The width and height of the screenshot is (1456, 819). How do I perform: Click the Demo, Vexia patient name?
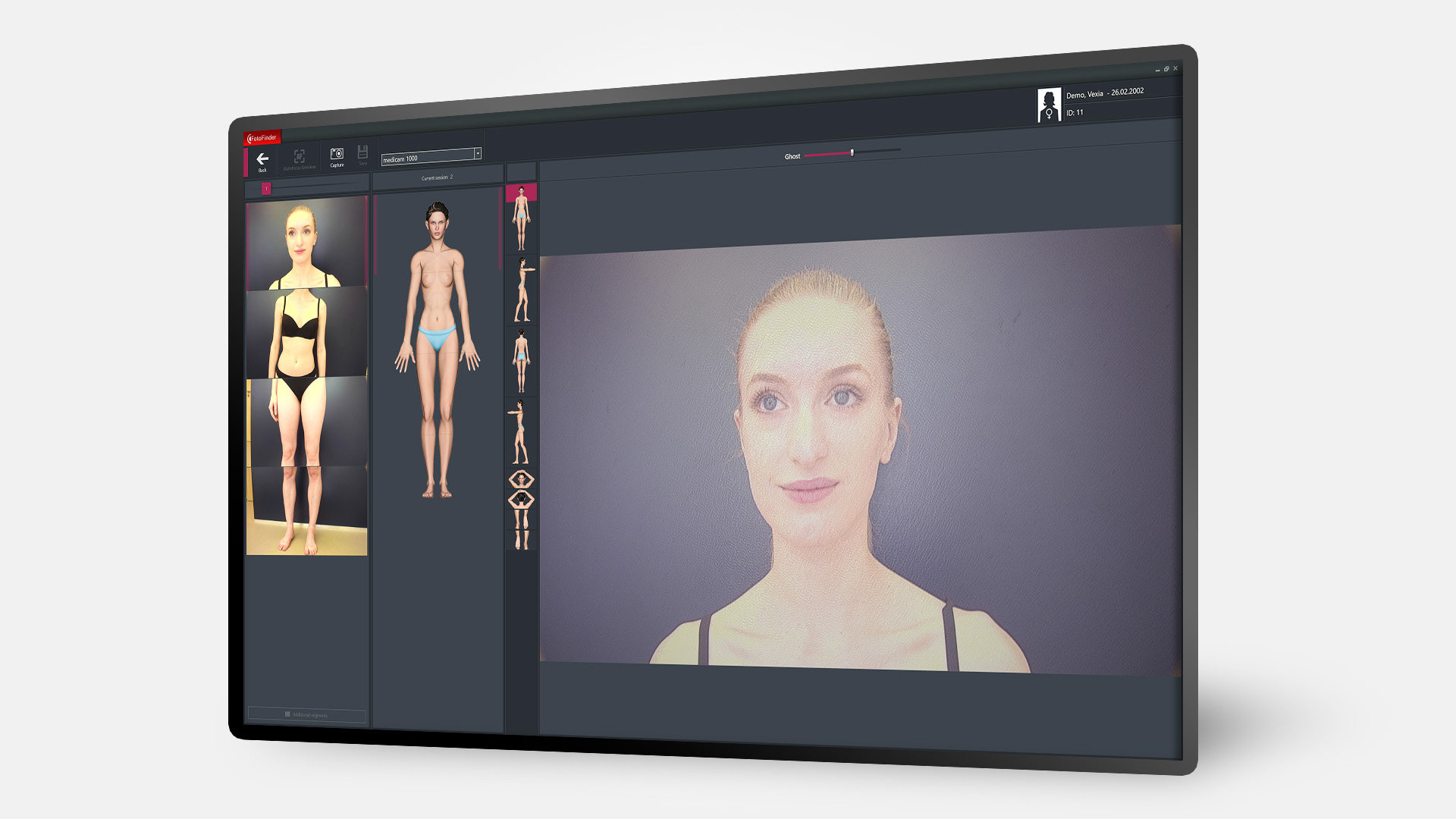tap(1086, 94)
